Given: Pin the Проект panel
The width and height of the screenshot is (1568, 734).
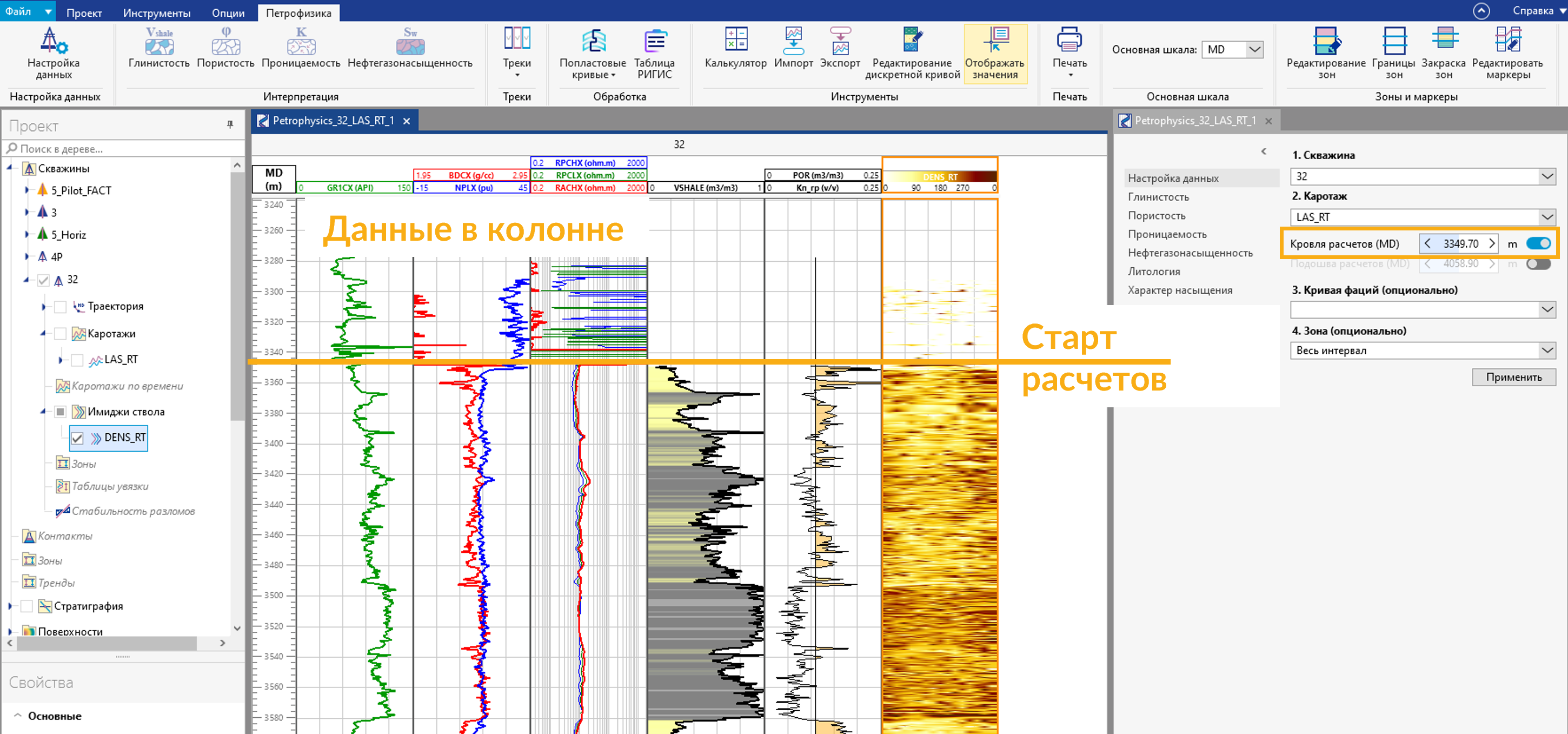Looking at the screenshot, I should [230, 125].
